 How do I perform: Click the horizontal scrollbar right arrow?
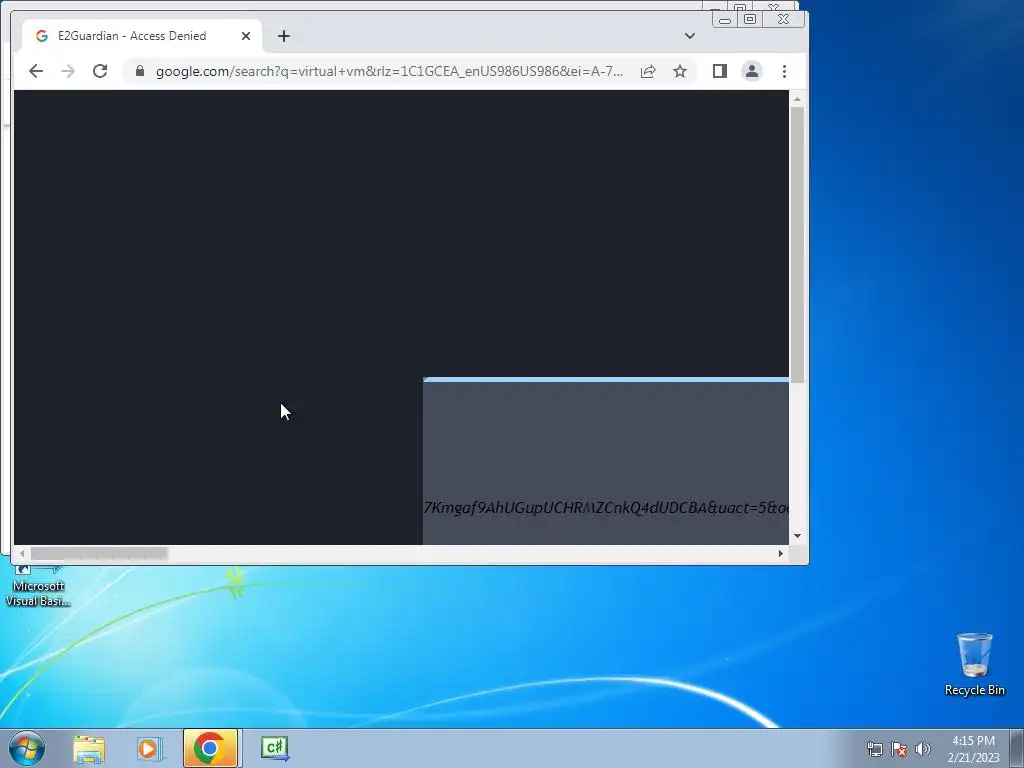point(780,554)
